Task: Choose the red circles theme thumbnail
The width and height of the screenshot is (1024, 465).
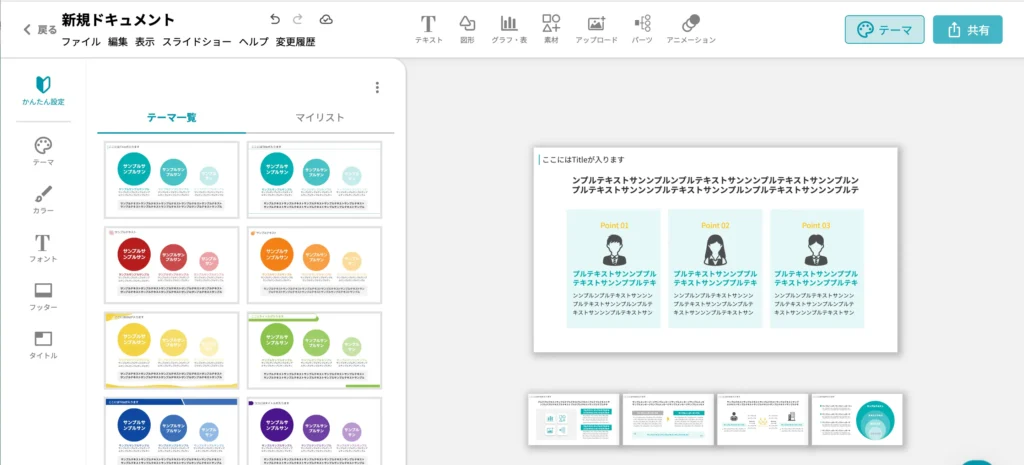Action: [173, 265]
